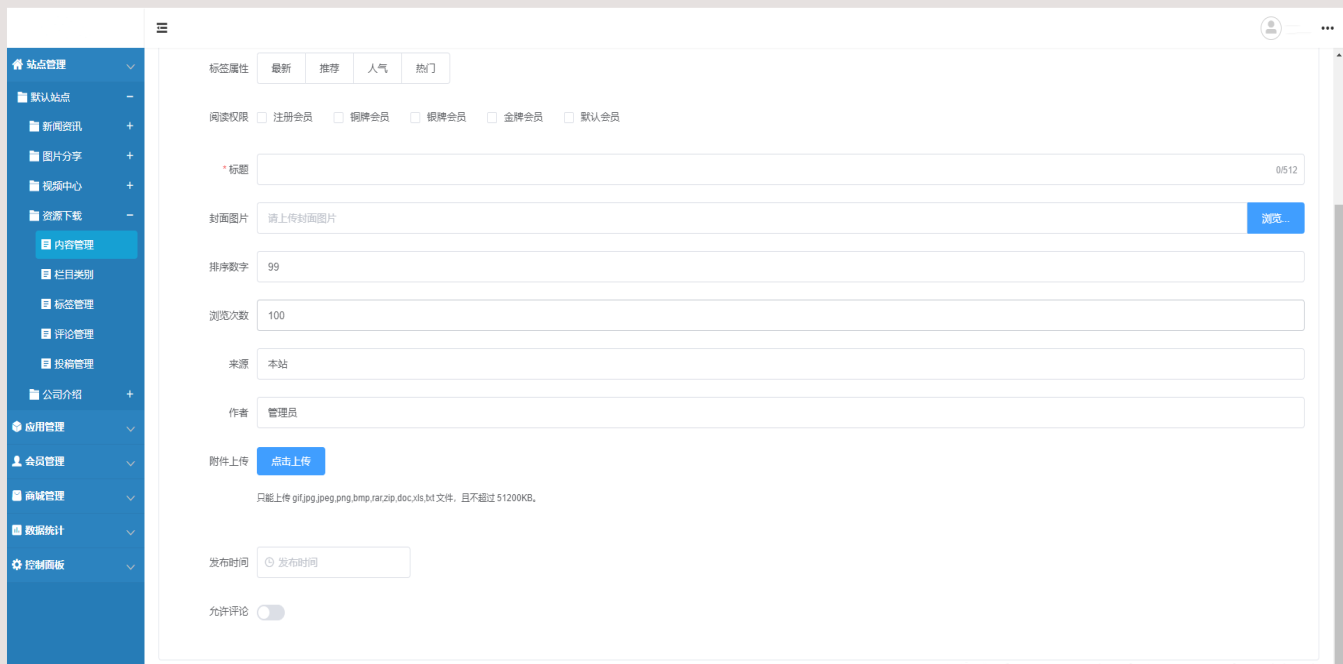The width and height of the screenshot is (1343, 664).
Task: Collapse the 站点管理 chevron
Action: click(130, 66)
